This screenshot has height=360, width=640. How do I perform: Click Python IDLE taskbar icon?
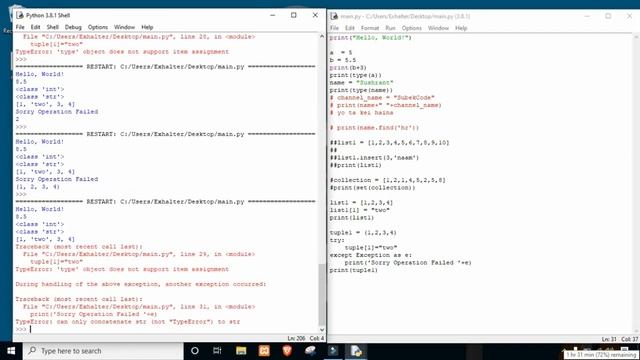(356, 351)
